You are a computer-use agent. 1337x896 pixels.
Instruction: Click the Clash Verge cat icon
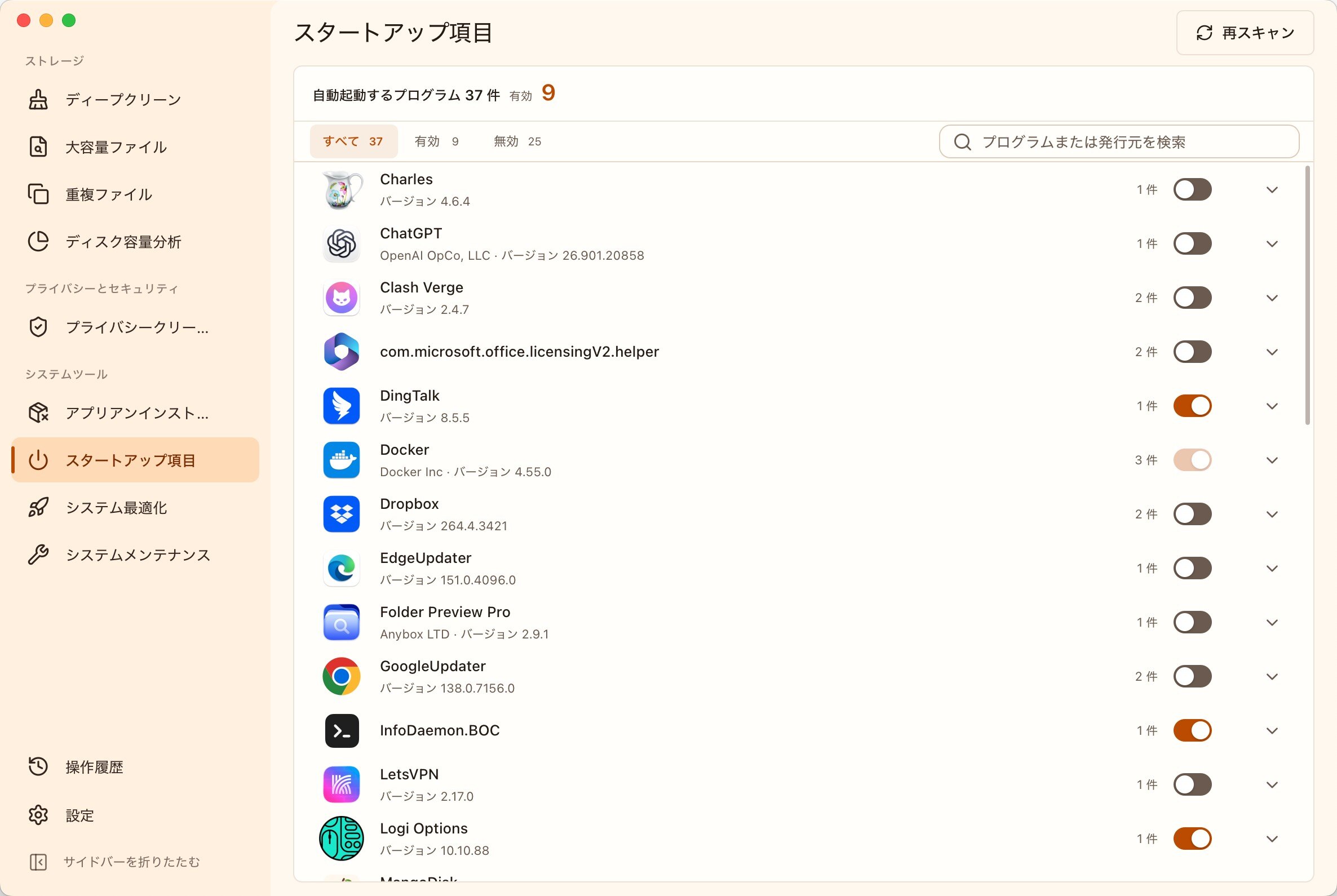coord(341,298)
